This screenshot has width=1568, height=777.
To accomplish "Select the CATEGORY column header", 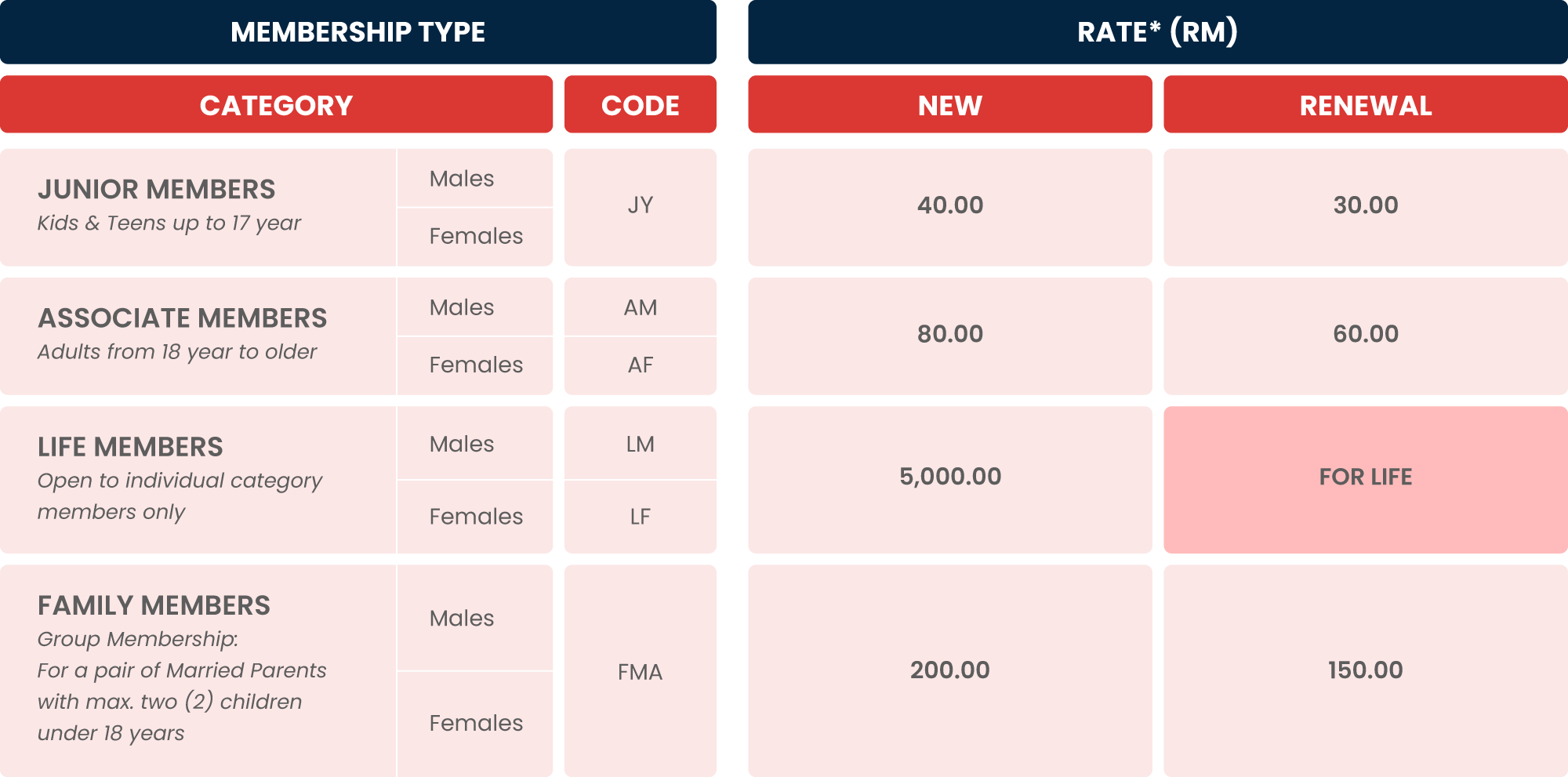I will pyautogui.click(x=276, y=104).
